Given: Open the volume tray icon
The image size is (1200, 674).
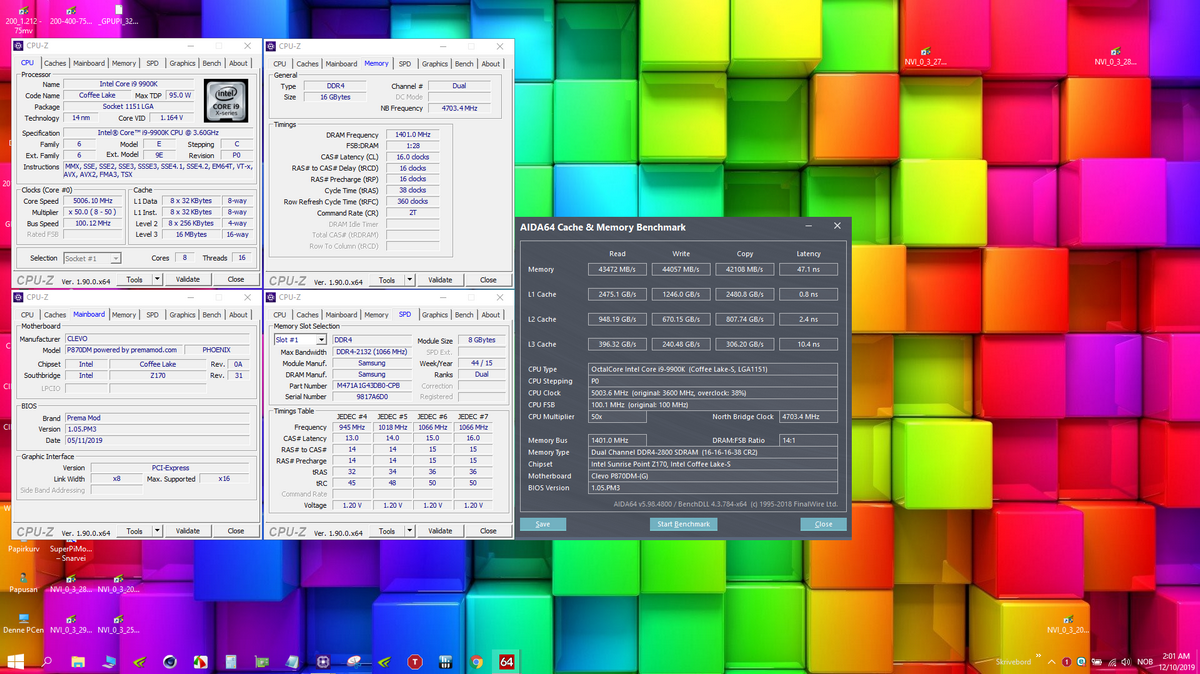Looking at the screenshot, I should pos(1125,662).
